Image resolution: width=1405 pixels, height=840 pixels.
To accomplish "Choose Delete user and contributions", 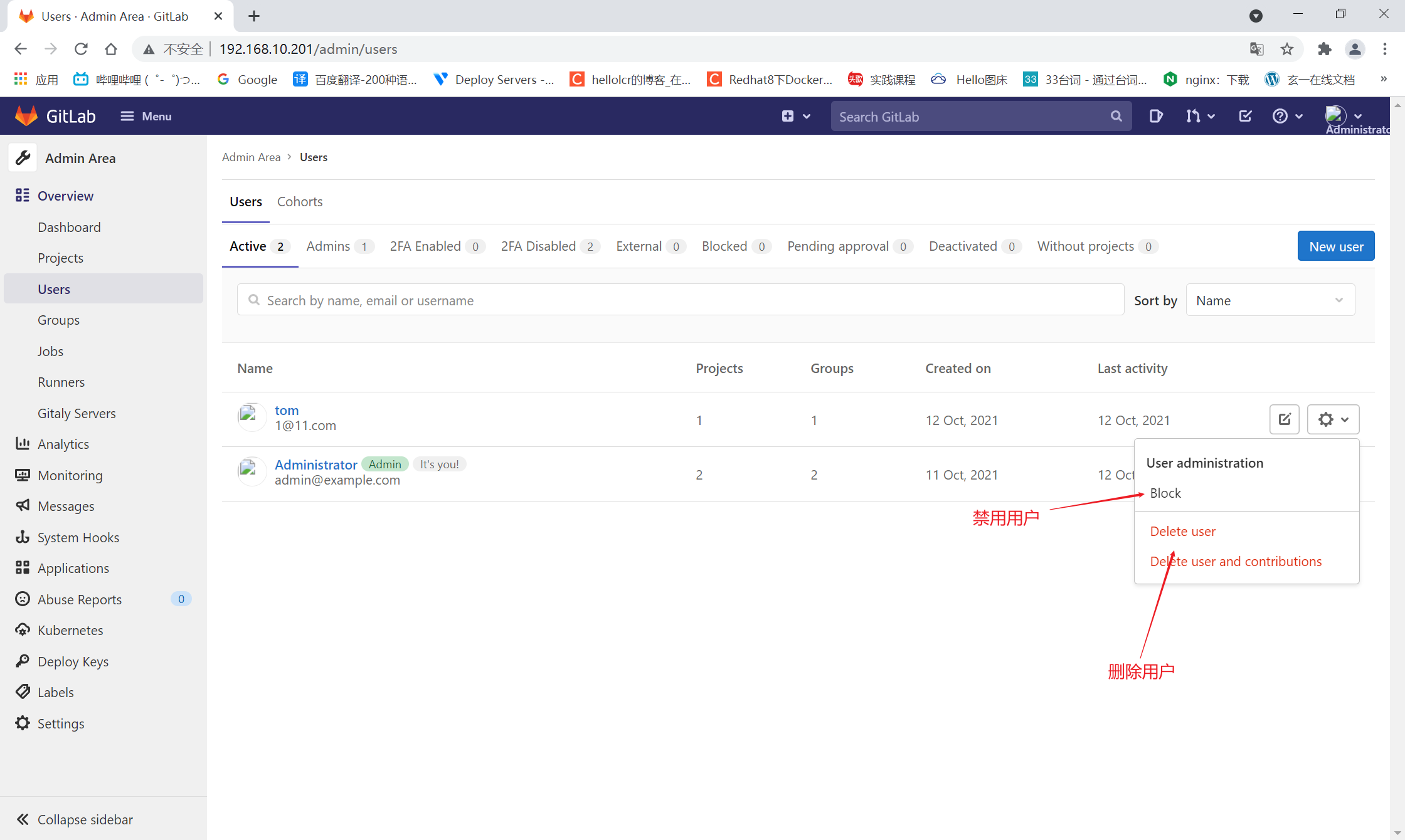I will [x=1236, y=562].
